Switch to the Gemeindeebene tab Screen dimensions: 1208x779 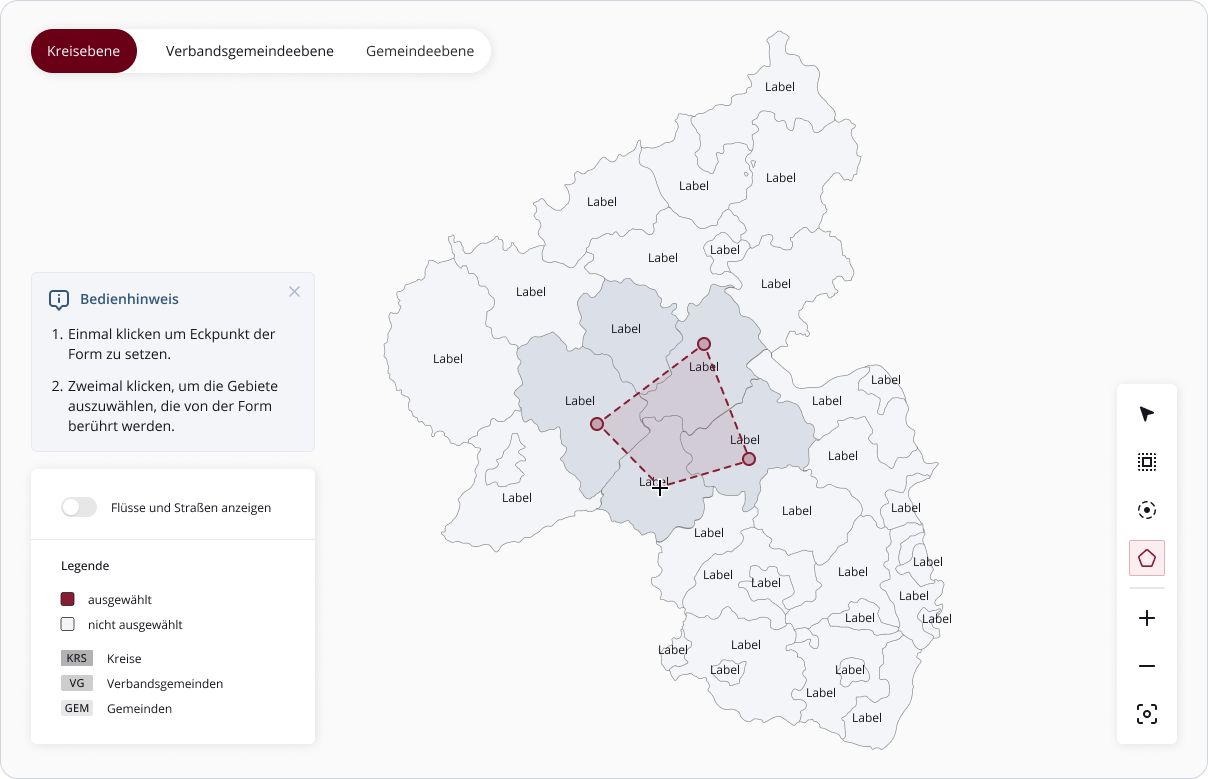(420, 51)
